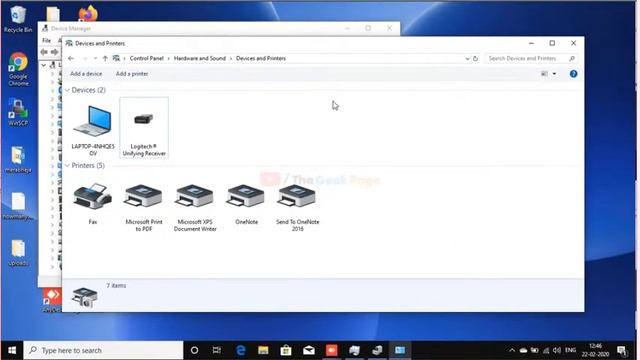Click the change view icon
Image resolution: width=640 pixels, height=360 pixels.
pos(544,74)
